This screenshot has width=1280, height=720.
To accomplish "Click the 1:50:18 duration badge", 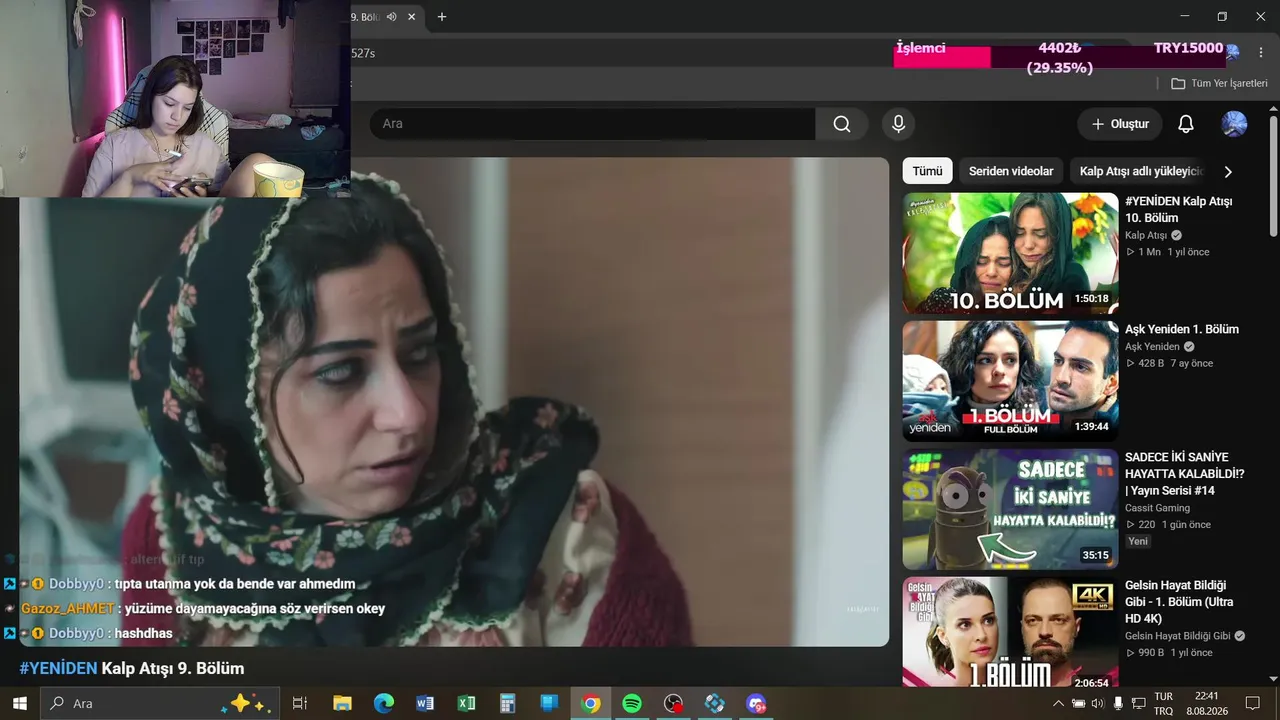I will point(1091,299).
